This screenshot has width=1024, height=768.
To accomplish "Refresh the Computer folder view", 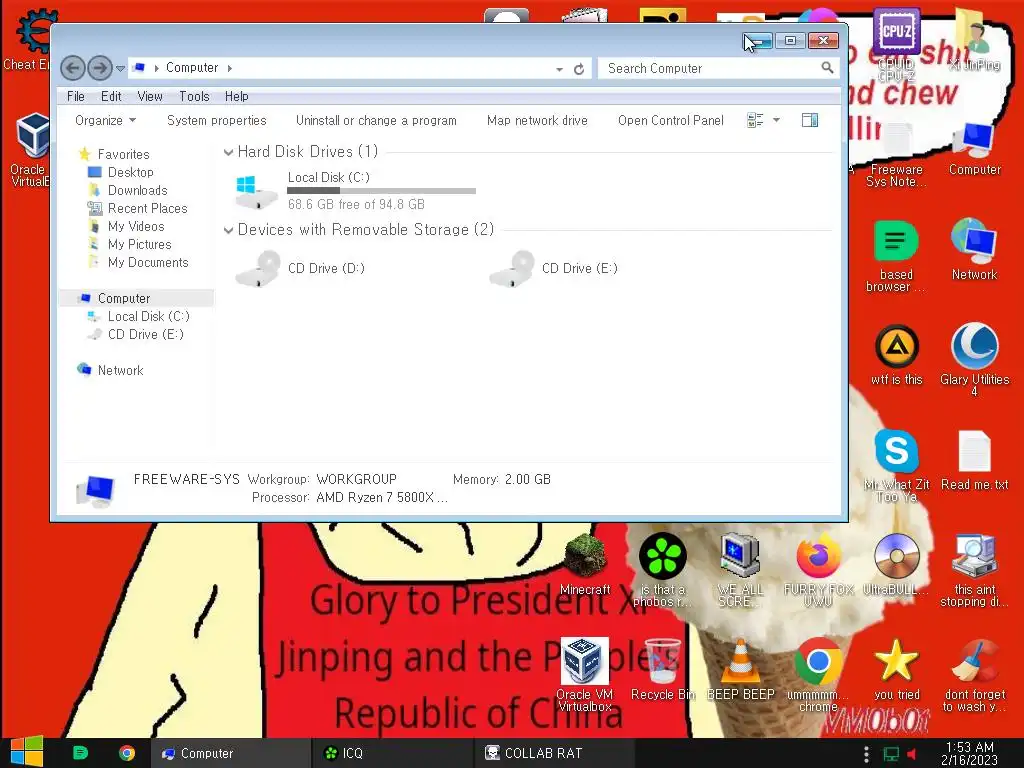I will tap(579, 69).
